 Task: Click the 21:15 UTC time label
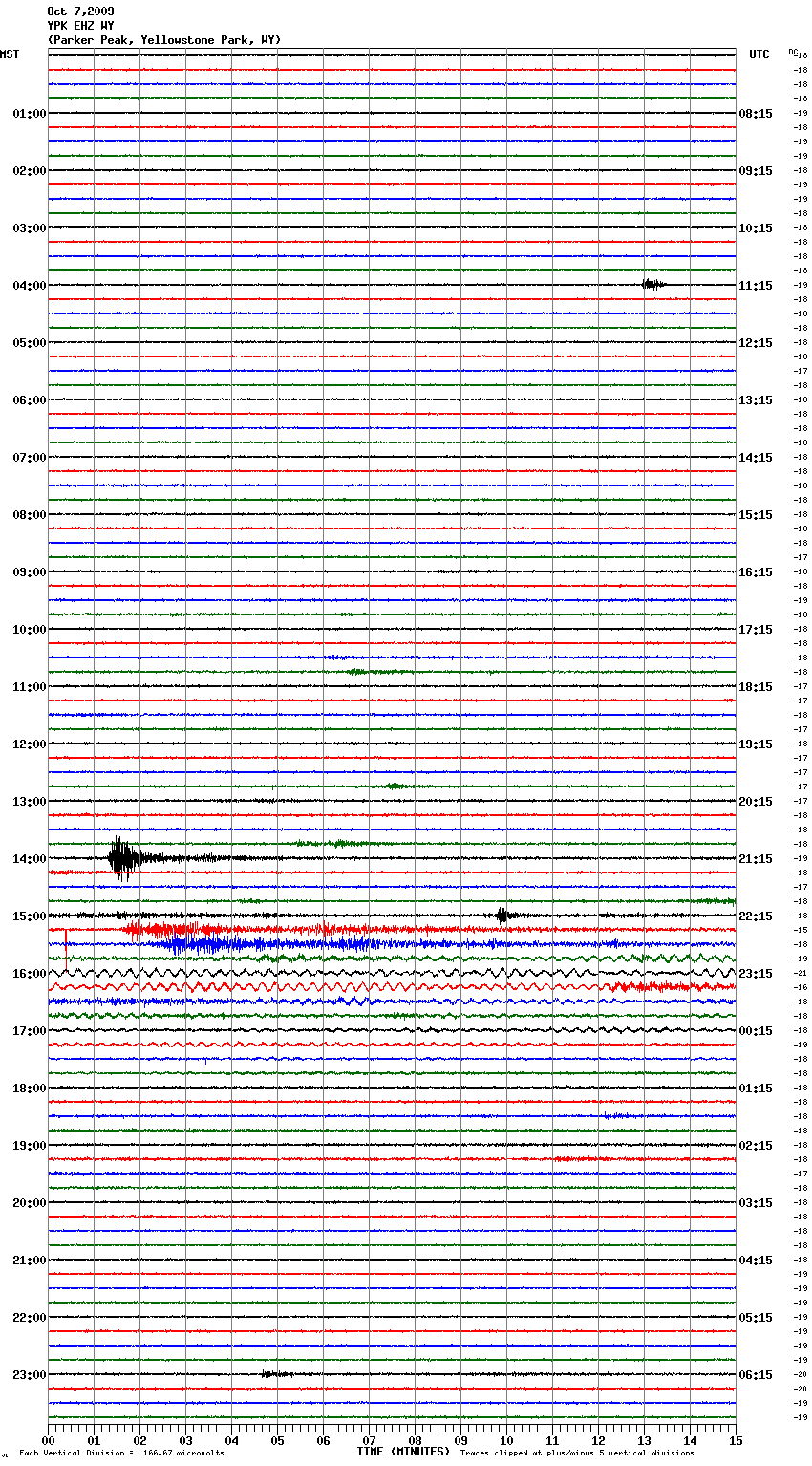tap(756, 859)
